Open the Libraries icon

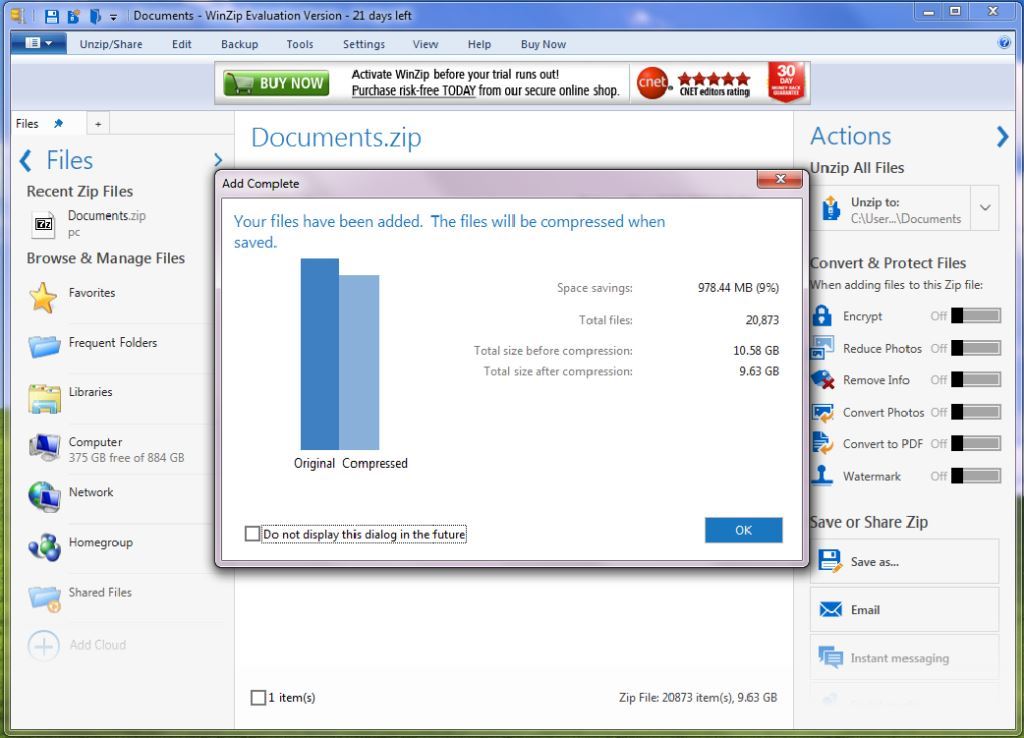tap(44, 398)
